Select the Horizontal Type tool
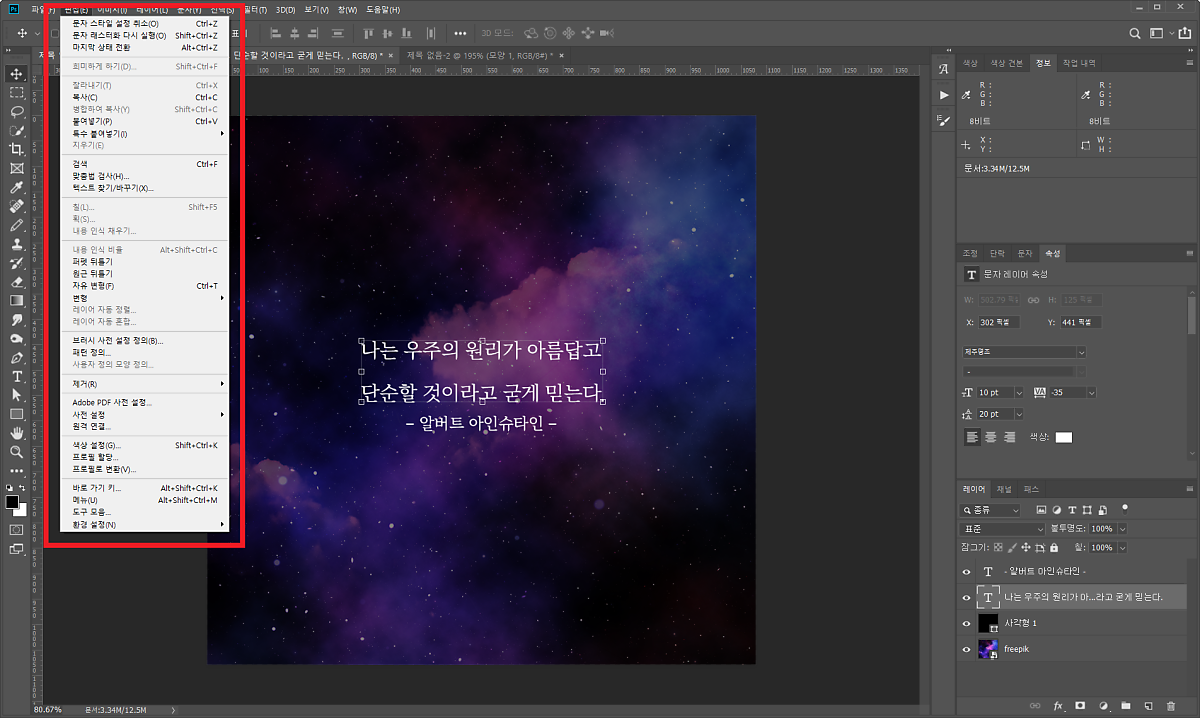 [x=17, y=376]
